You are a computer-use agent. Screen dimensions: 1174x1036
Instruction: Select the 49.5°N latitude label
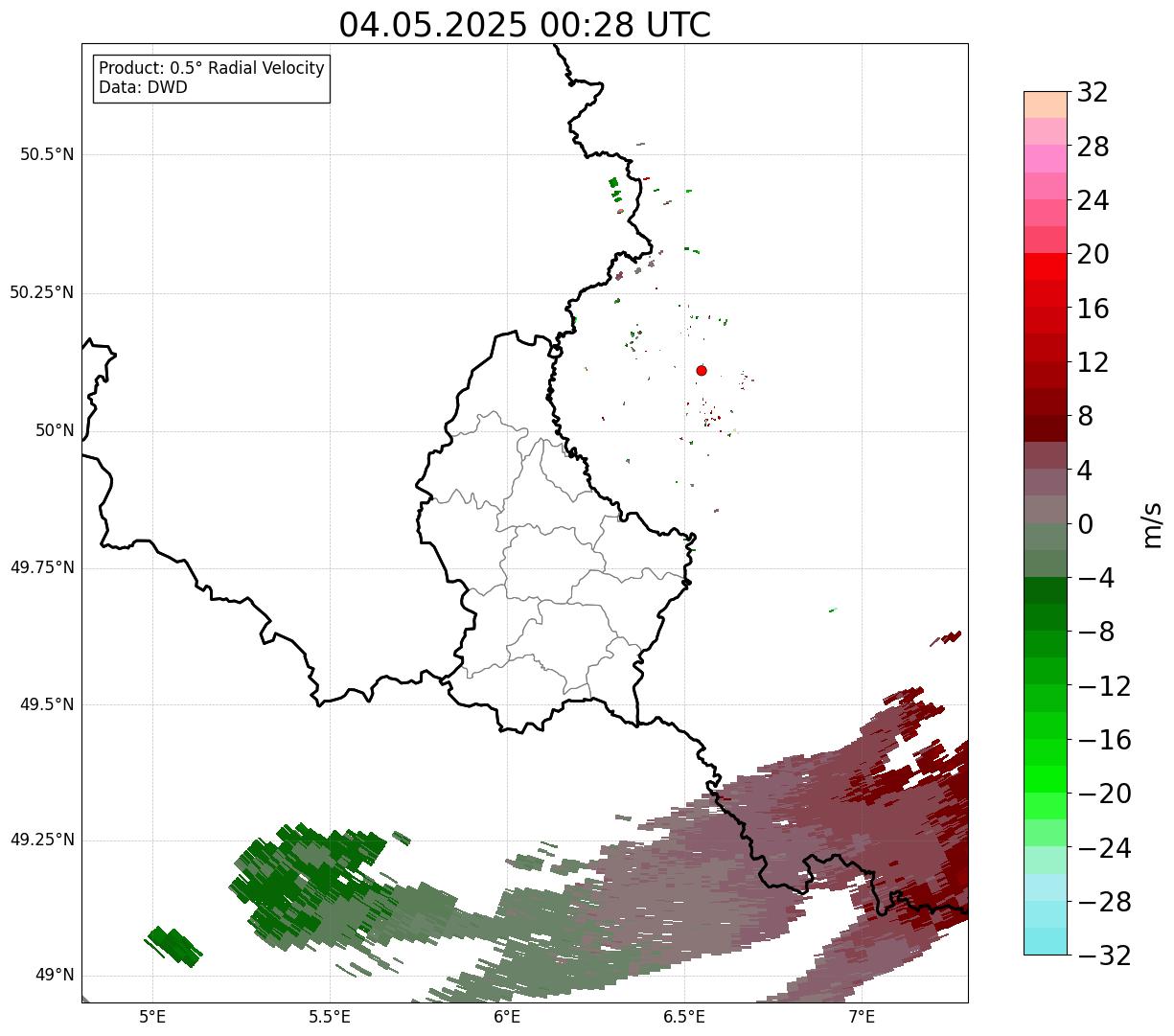point(46,704)
